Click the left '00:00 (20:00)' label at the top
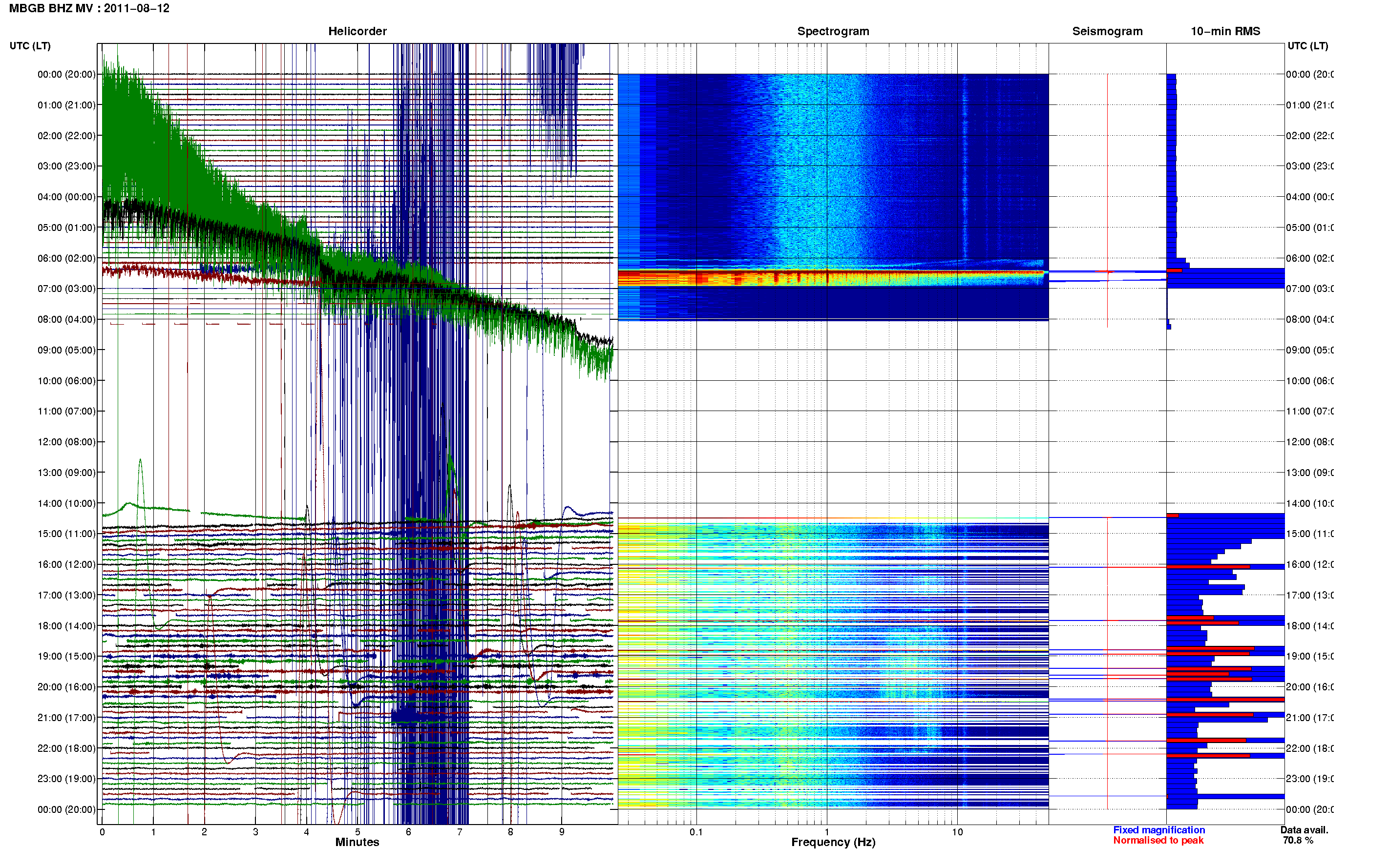This screenshot has height=868, width=1389. (66, 74)
